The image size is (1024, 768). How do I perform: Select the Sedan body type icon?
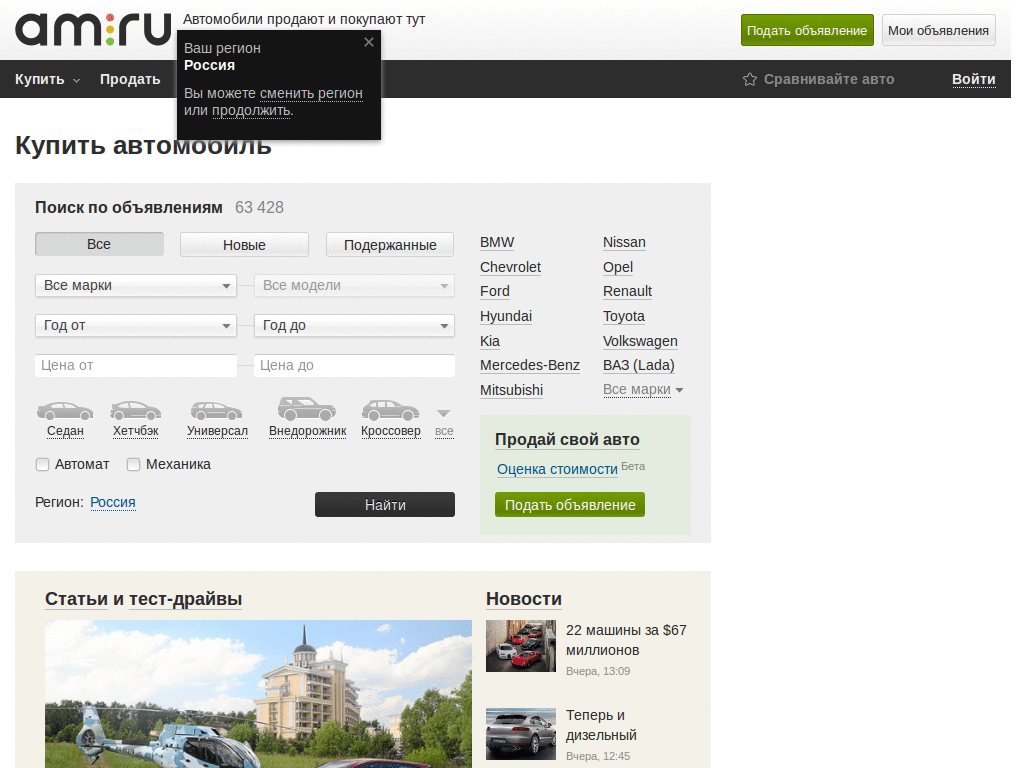[x=65, y=411]
